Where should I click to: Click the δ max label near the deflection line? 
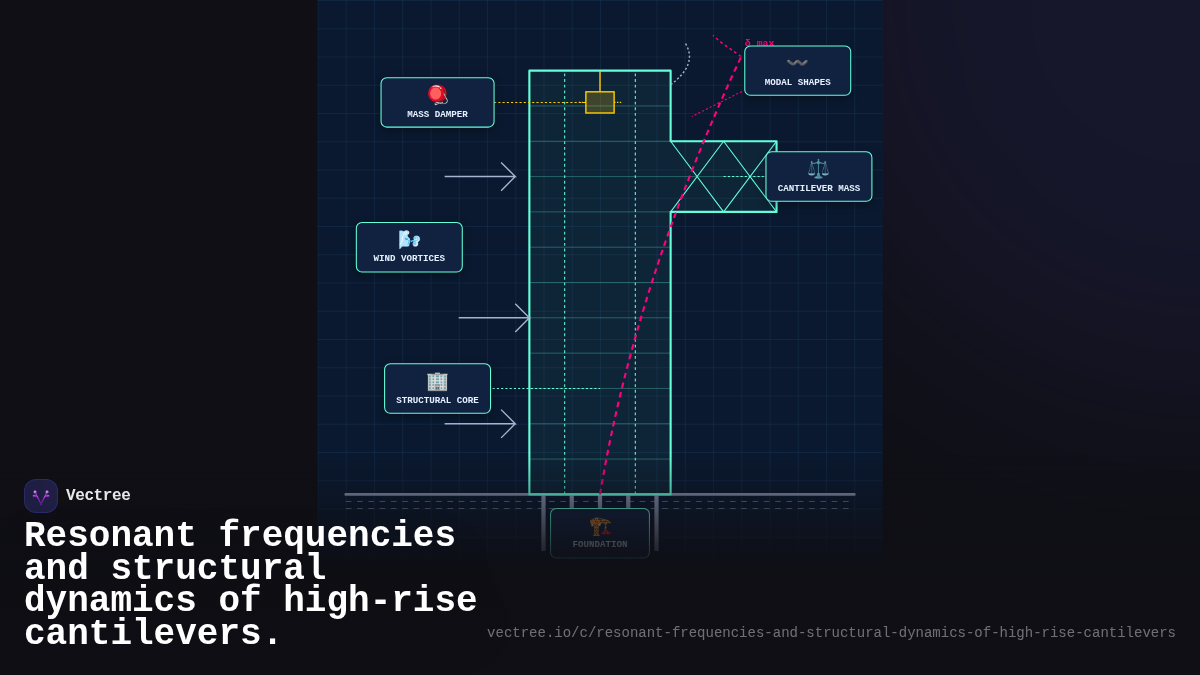(x=759, y=43)
